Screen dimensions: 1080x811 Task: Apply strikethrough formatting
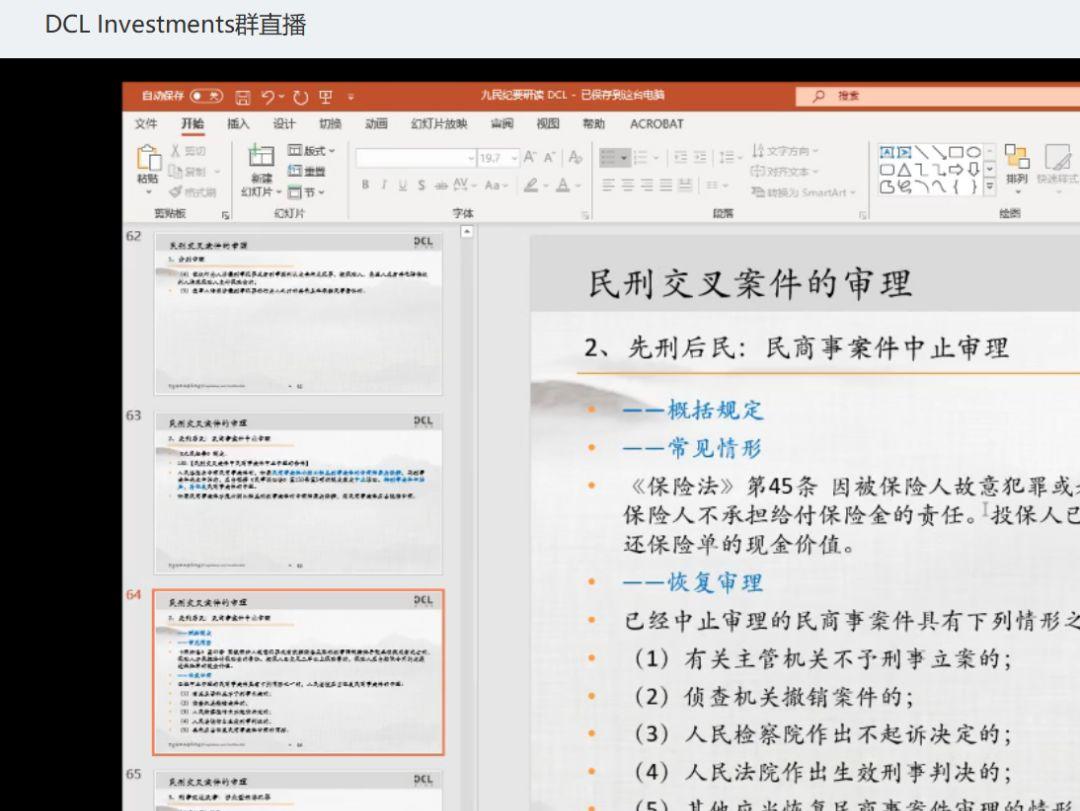click(442, 185)
